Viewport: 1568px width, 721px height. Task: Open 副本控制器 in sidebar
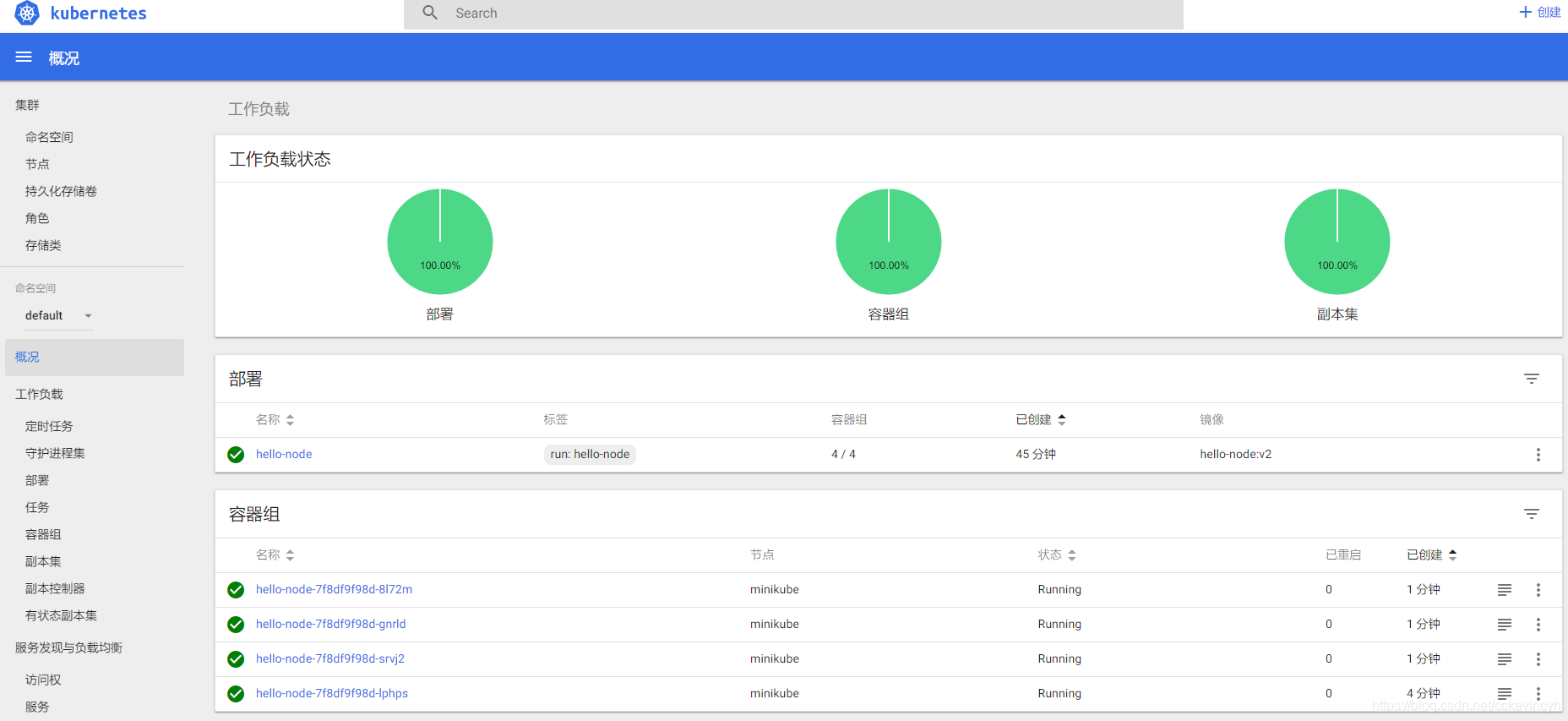coord(55,588)
